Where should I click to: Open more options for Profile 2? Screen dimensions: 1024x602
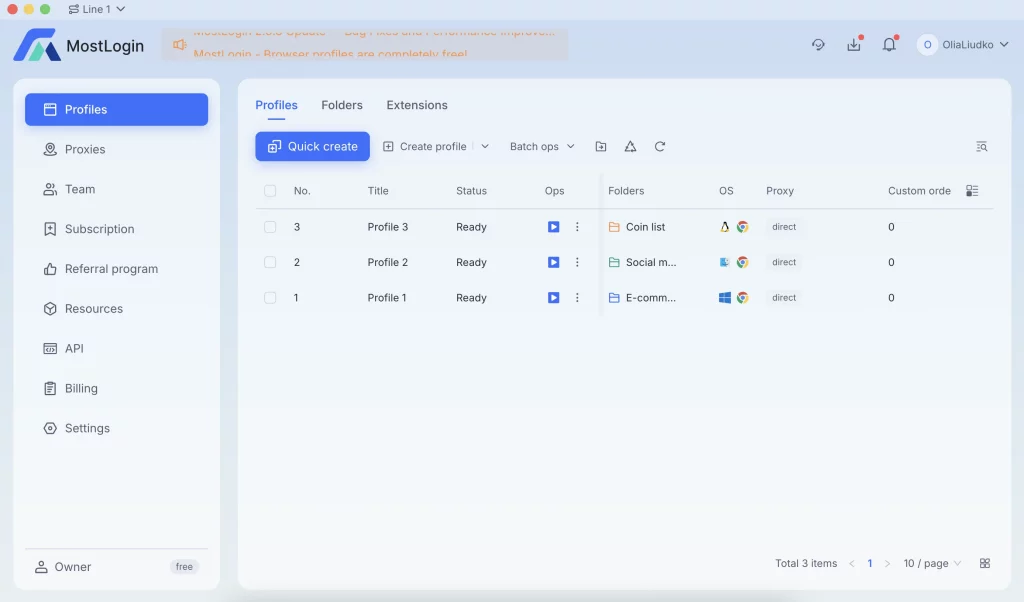[x=577, y=262]
